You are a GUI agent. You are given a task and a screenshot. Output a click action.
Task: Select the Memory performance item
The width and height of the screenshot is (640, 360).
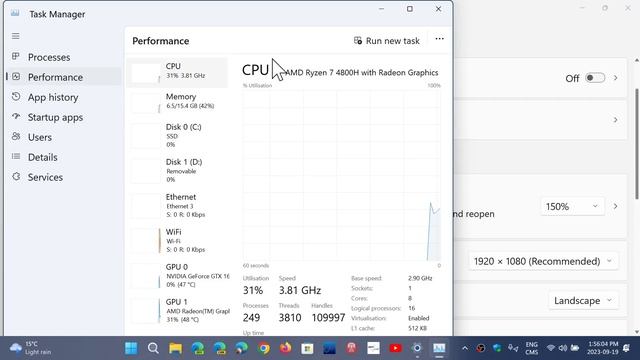pyautogui.click(x=177, y=102)
